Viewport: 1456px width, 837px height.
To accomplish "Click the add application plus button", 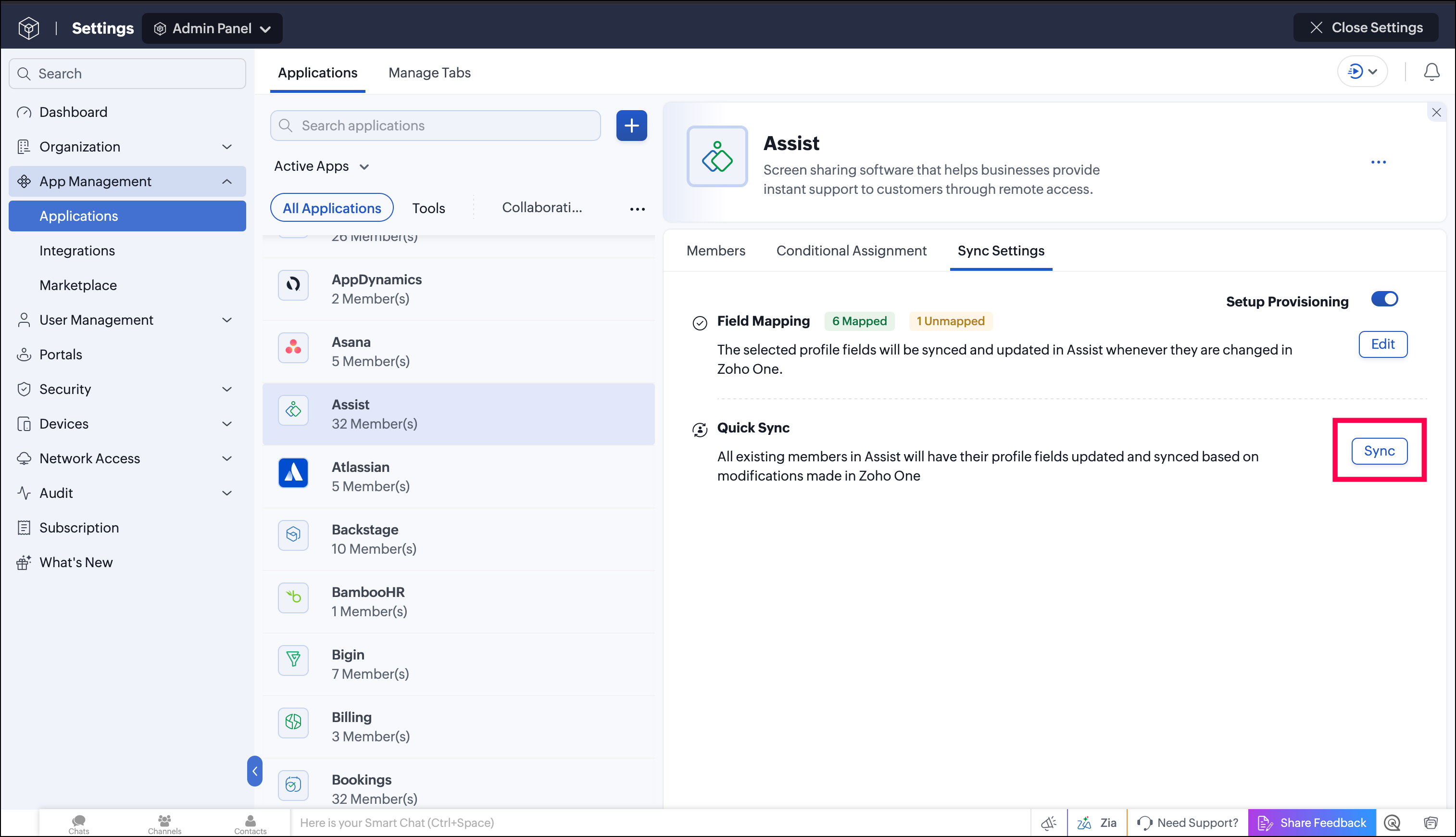I will [x=631, y=126].
